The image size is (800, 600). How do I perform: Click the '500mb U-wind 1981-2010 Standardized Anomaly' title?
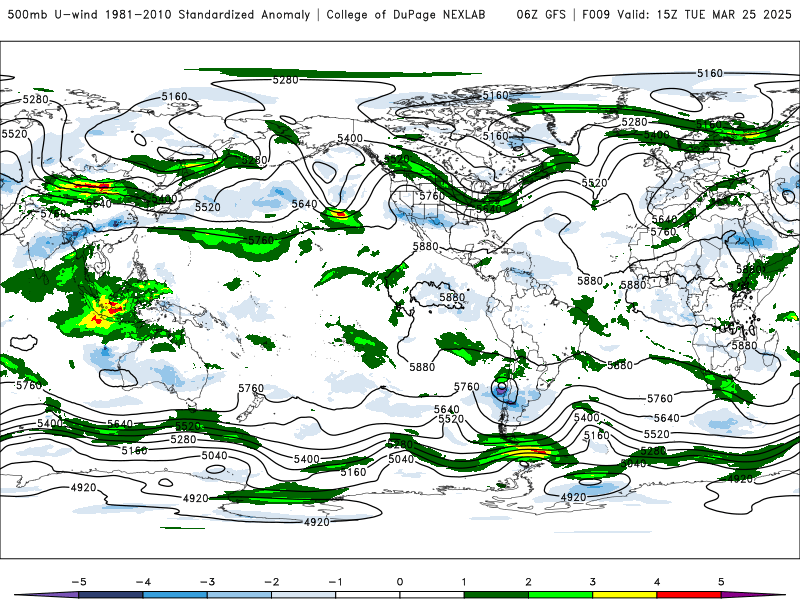[x=159, y=14]
